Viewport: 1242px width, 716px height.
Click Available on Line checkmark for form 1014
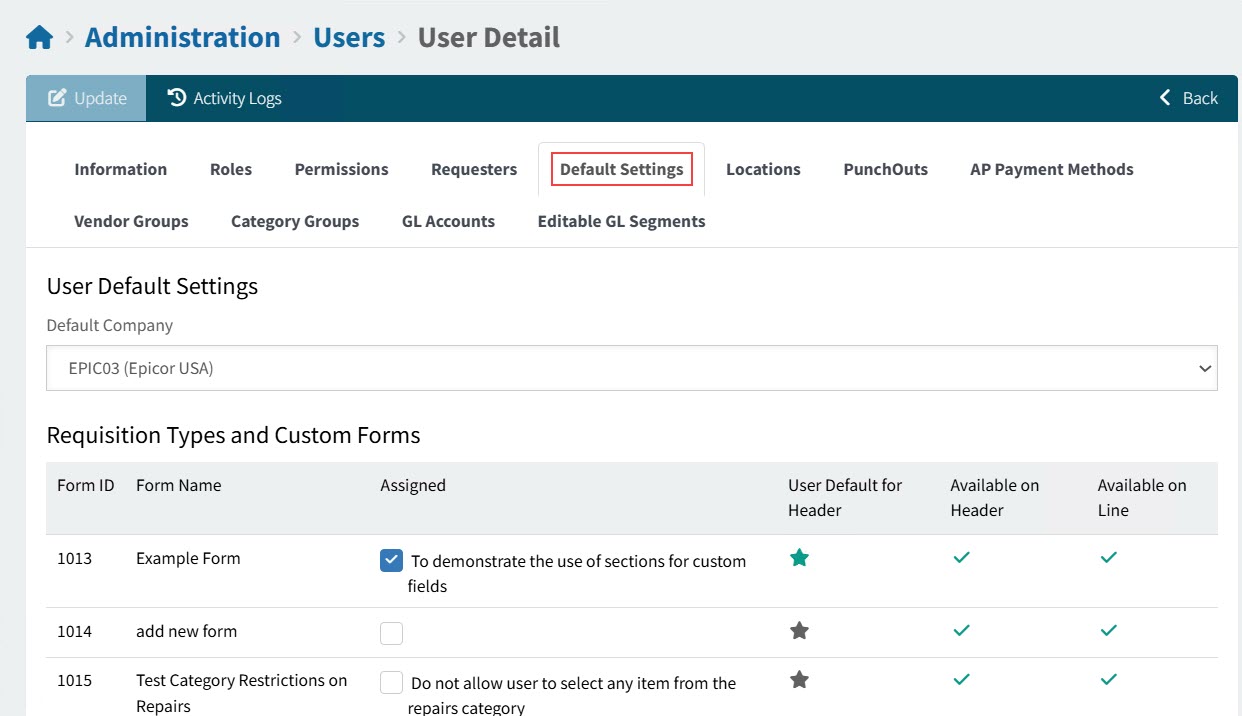tap(1108, 631)
